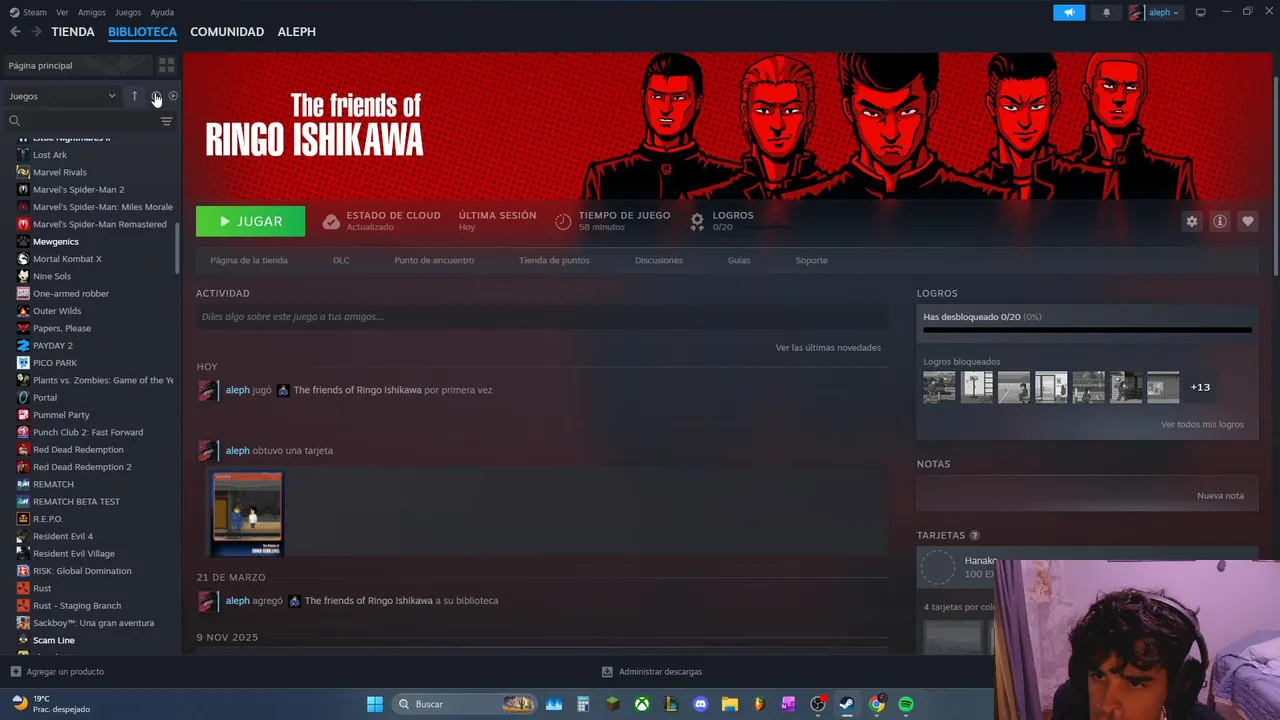Open game settings gear icon
This screenshot has width=1280, height=720.
[1191, 221]
